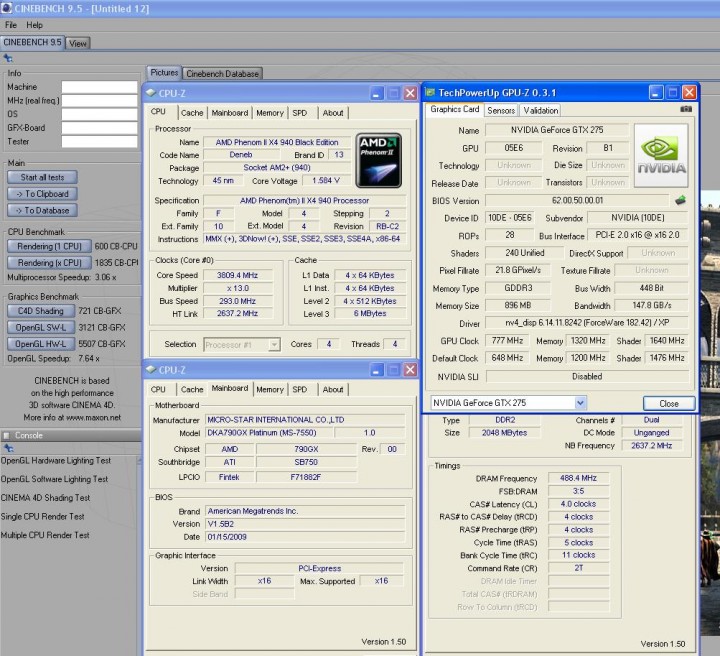Viewport: 720px width, 656px height.
Task: Run the OpenGL HW-L benchmark
Action: point(41,344)
